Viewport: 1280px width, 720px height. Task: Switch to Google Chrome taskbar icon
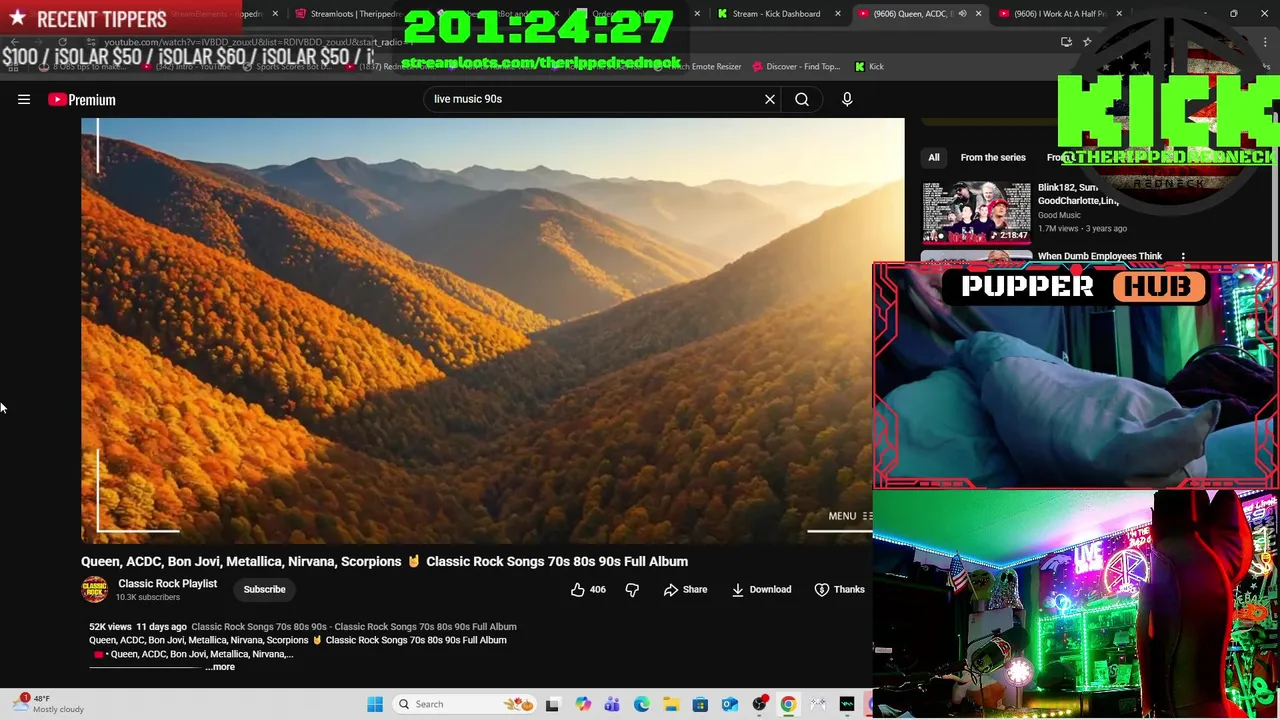788,704
